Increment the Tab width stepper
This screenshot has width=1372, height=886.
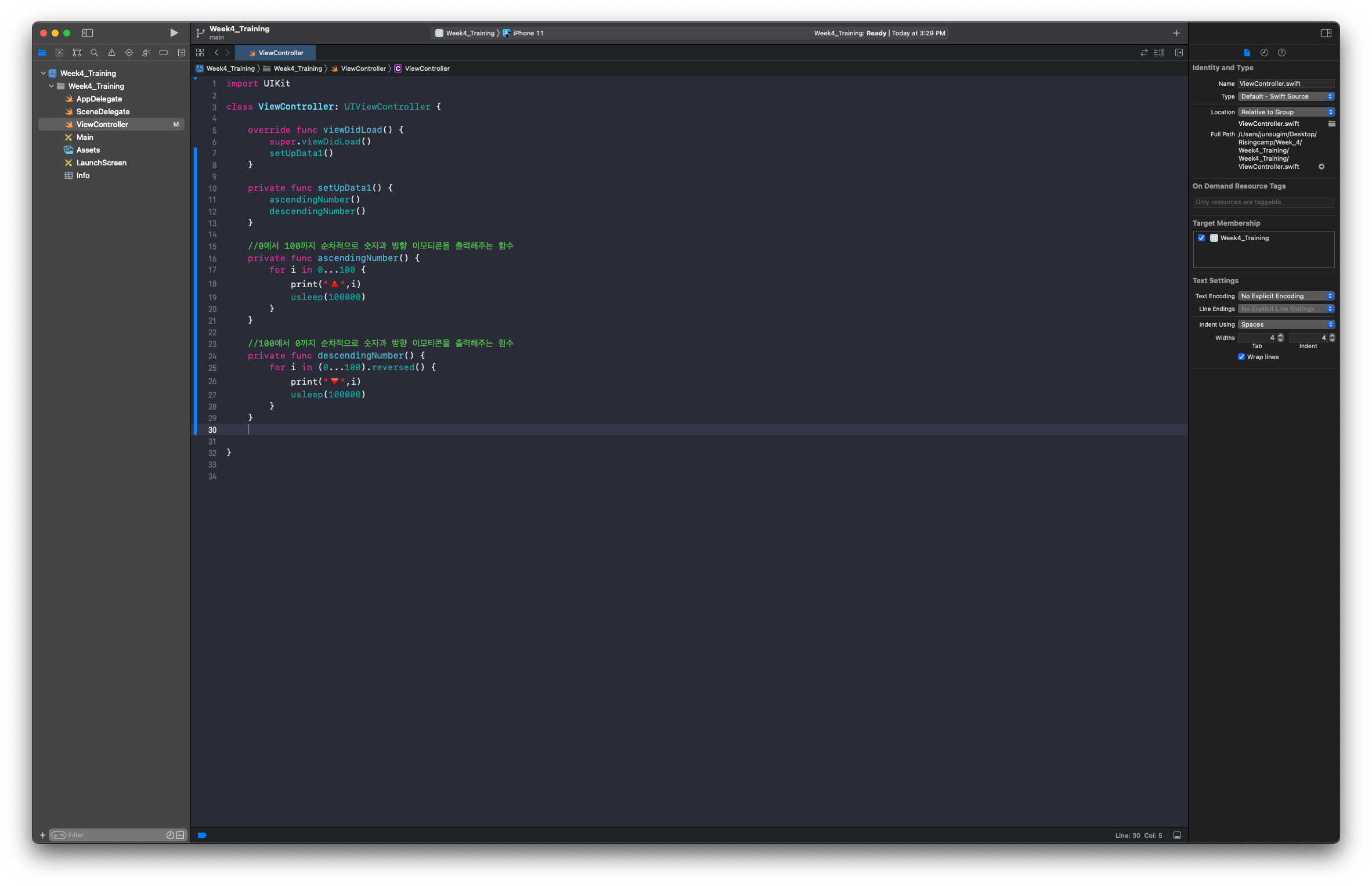click(x=1280, y=335)
